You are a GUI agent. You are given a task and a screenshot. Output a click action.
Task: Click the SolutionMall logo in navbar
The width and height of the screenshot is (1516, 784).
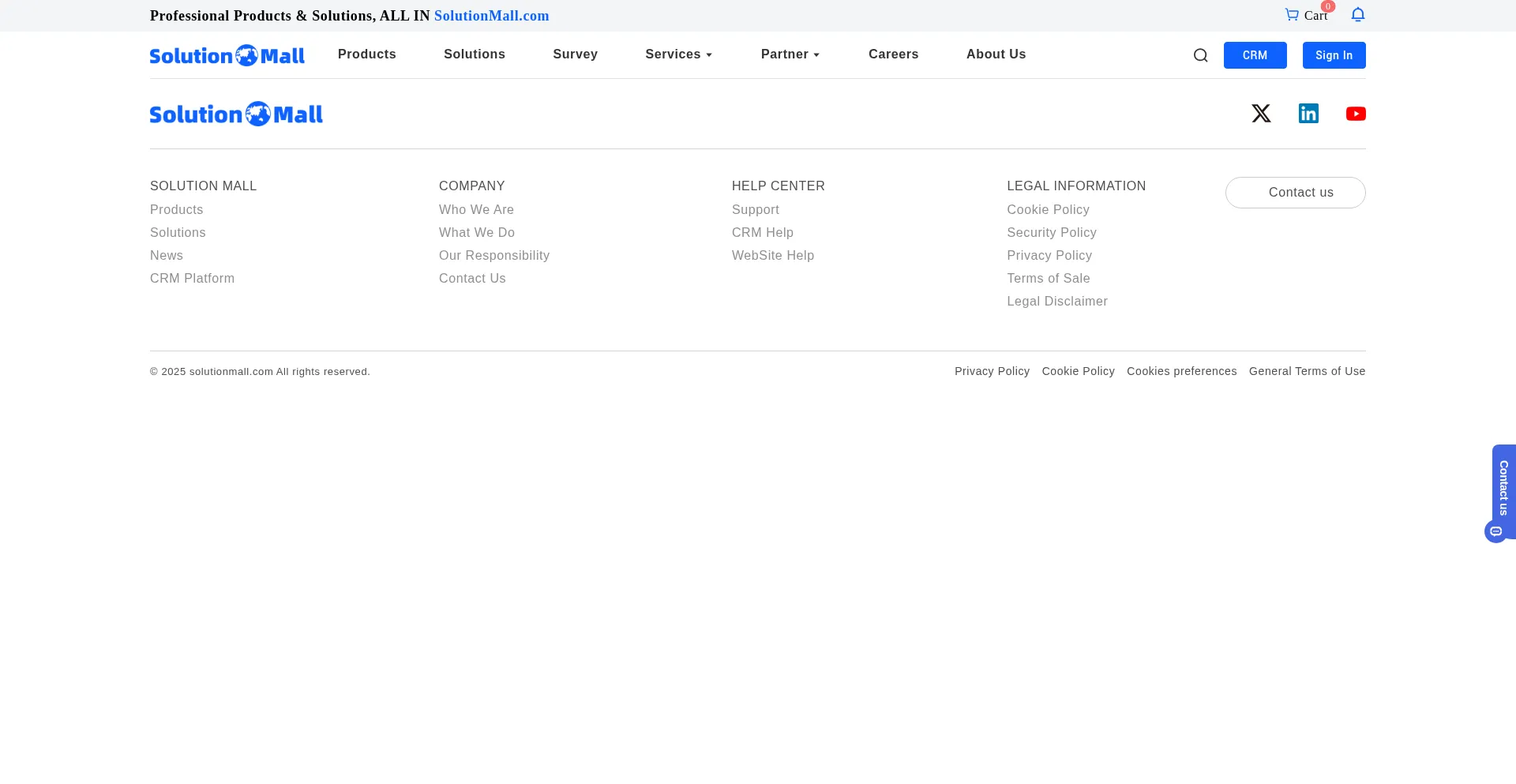point(227,55)
